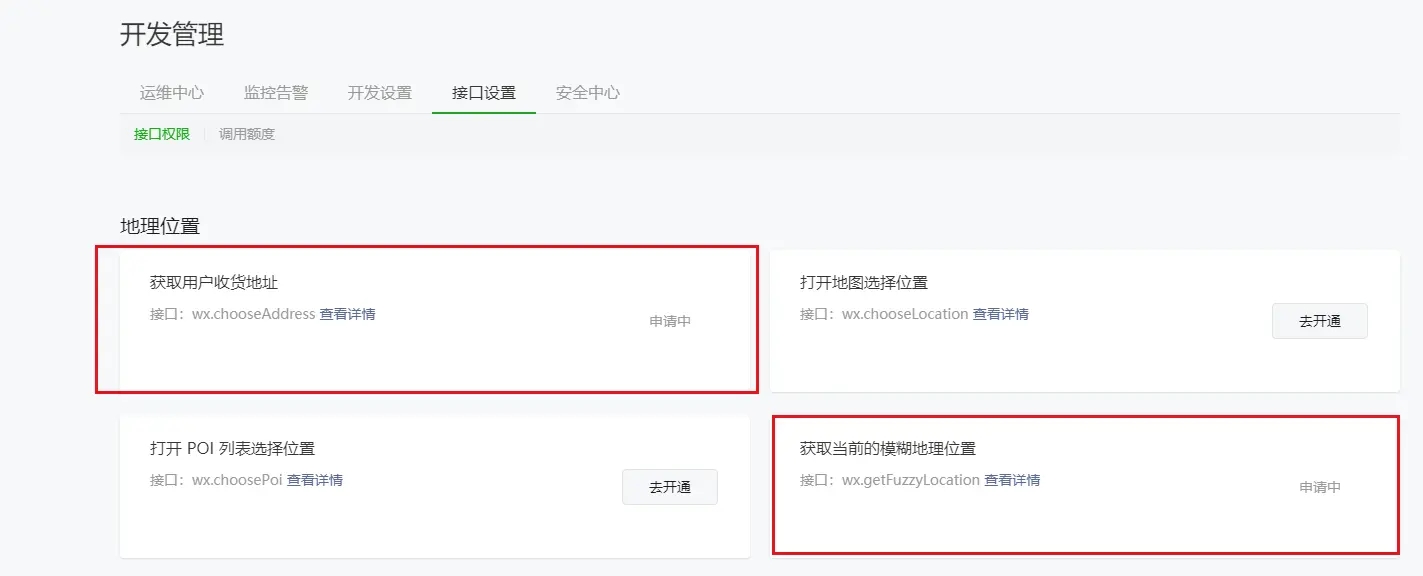The width and height of the screenshot is (1423, 576).
Task: Click the 获取当前的模糊地理位置 card title
Action: pyautogui.click(x=888, y=448)
